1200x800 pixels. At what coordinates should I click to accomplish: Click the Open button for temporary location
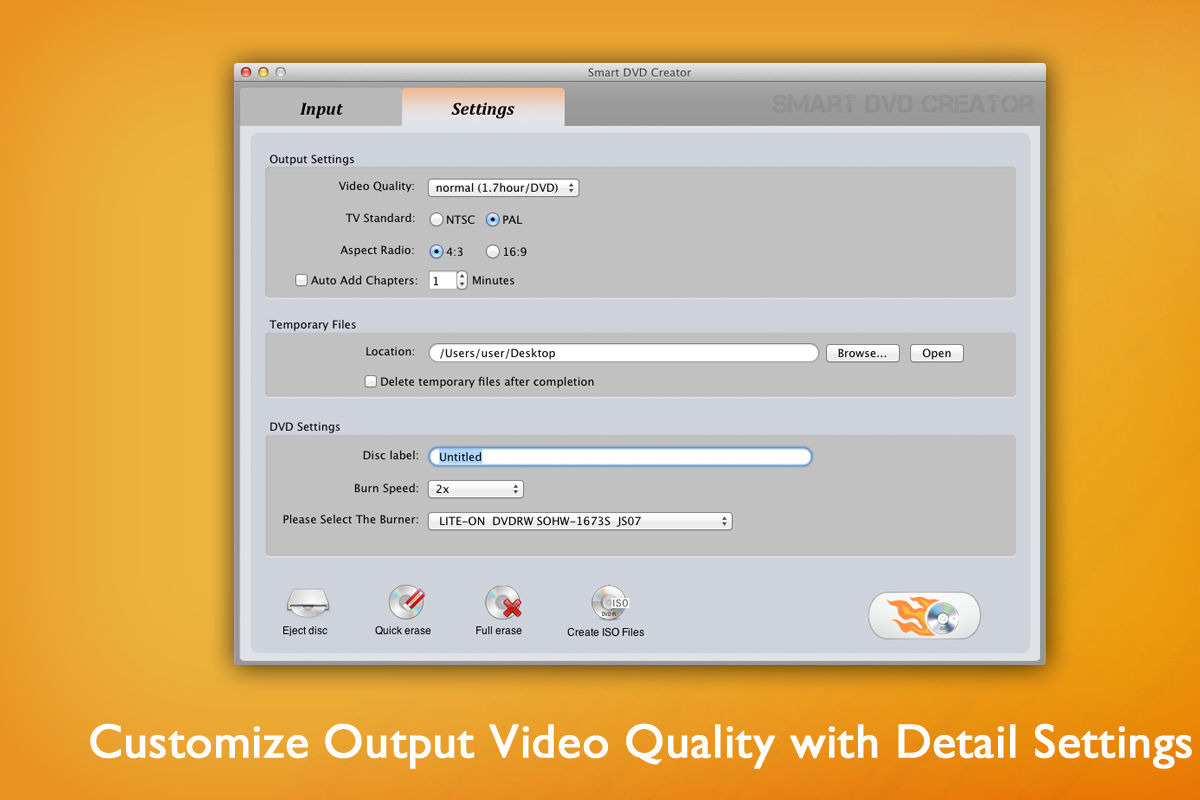937,353
